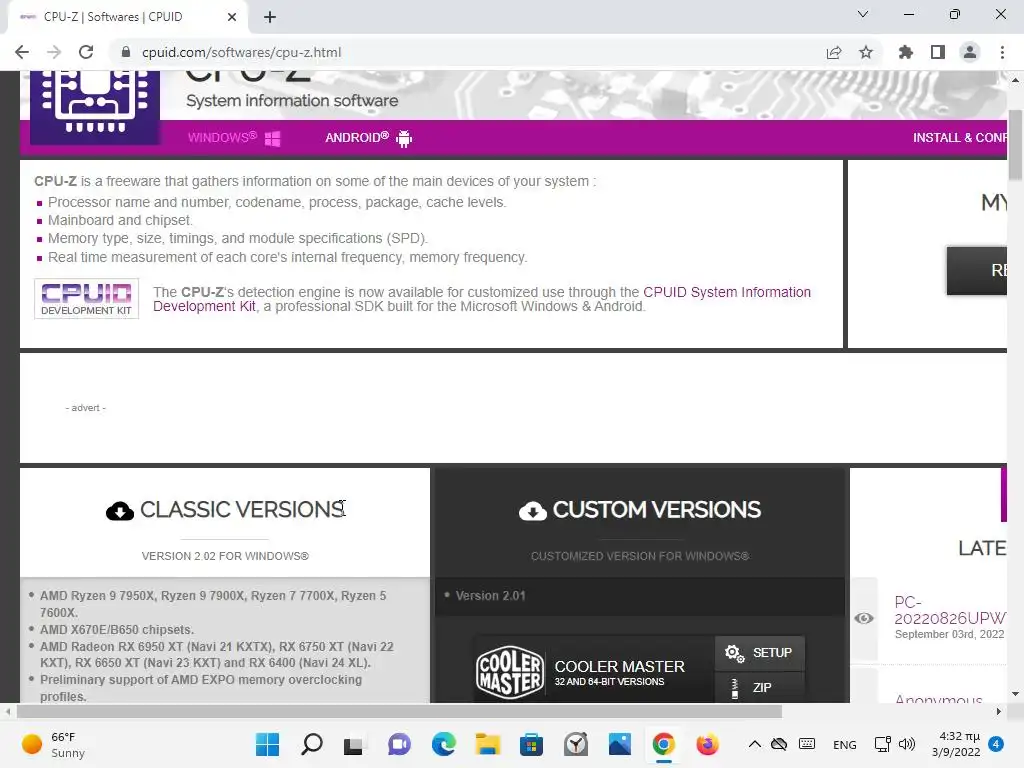Open Task View on taskbar
Viewport: 1024px width, 768px height.
click(354, 744)
